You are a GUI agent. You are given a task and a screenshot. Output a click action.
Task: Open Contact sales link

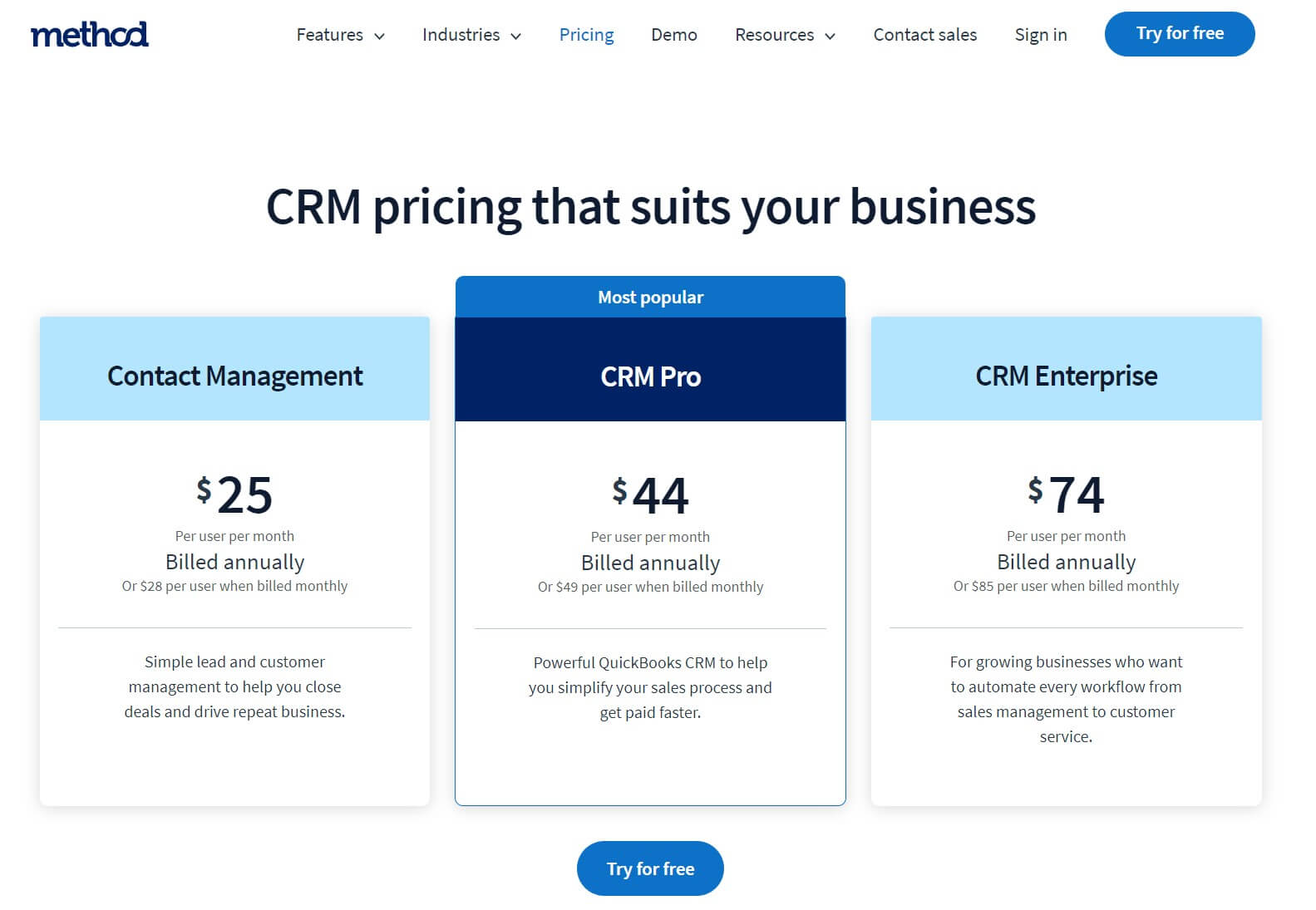(925, 35)
